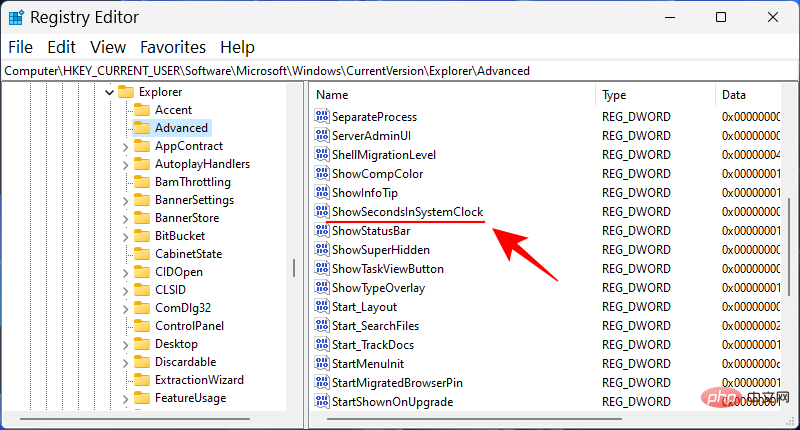Select the ShowTaskViewButton value icon
This screenshot has height=430, width=800.
tap(322, 269)
